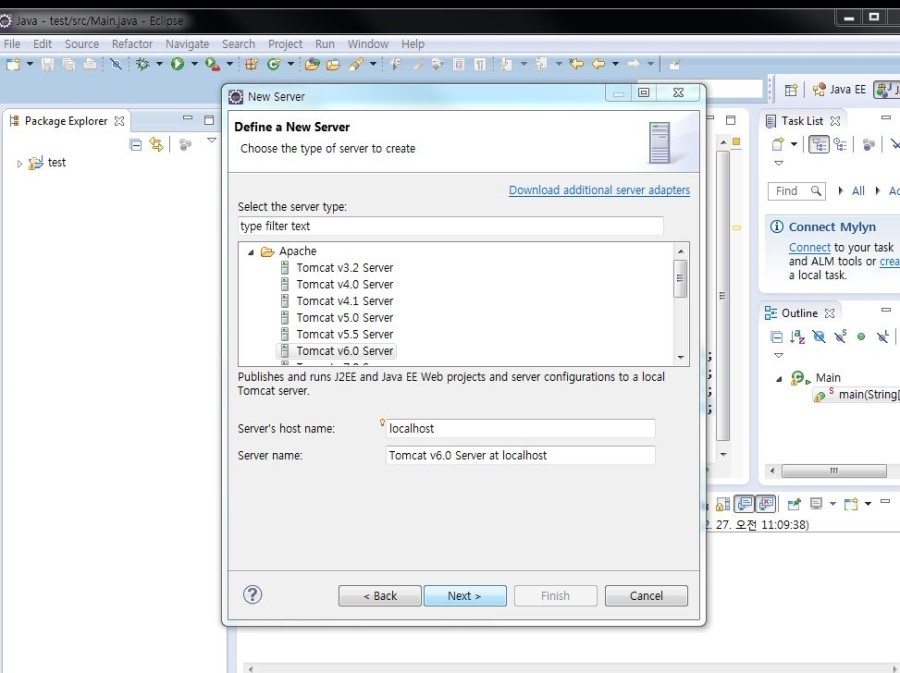Click the Connect link in Mylyn panel
Image resolution: width=900 pixels, height=673 pixels.
click(x=809, y=247)
